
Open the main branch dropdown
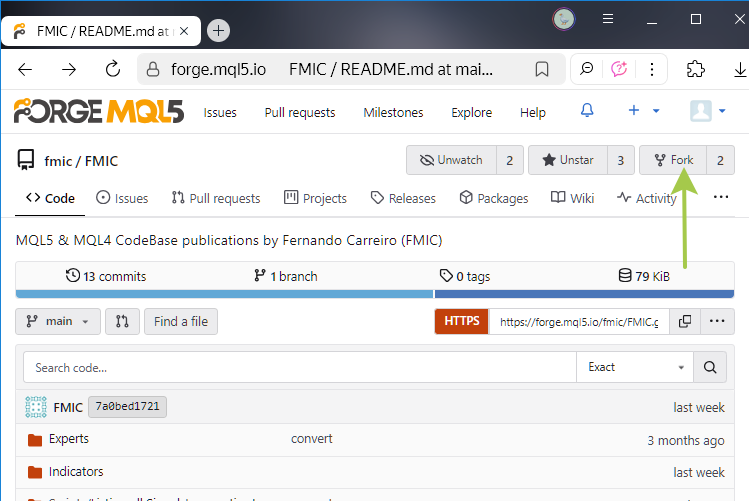[x=58, y=321]
